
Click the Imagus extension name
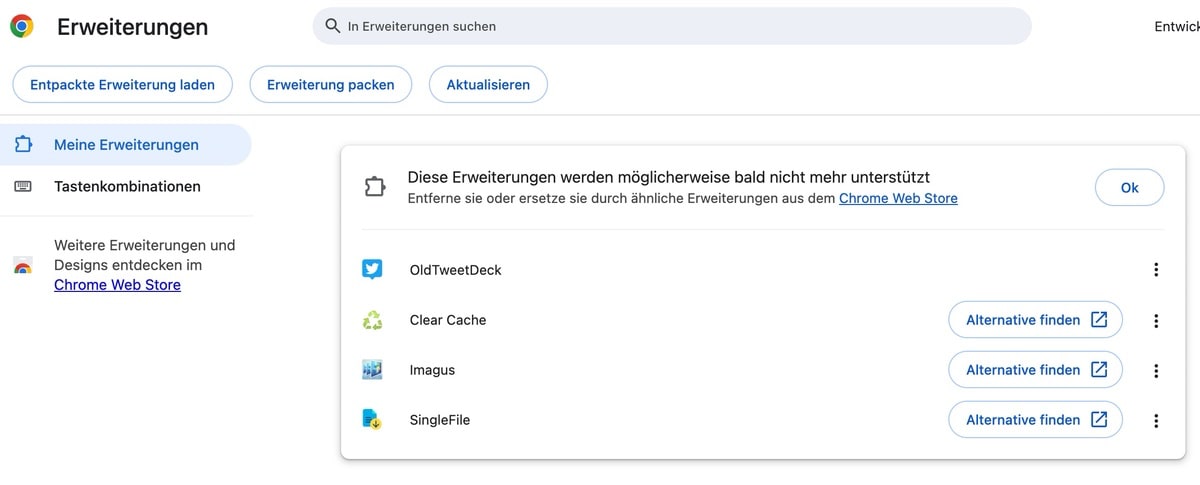(x=432, y=370)
